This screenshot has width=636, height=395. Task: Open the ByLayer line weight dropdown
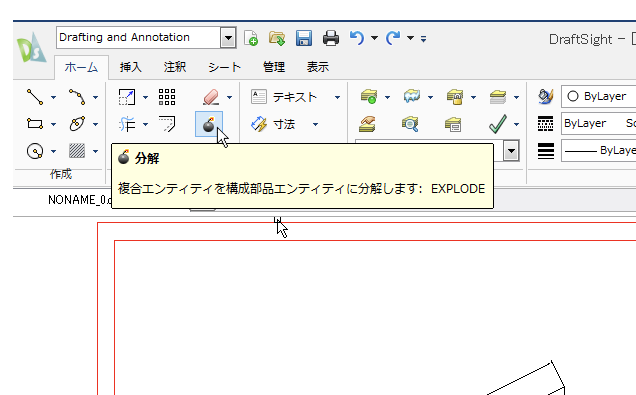tap(598, 150)
